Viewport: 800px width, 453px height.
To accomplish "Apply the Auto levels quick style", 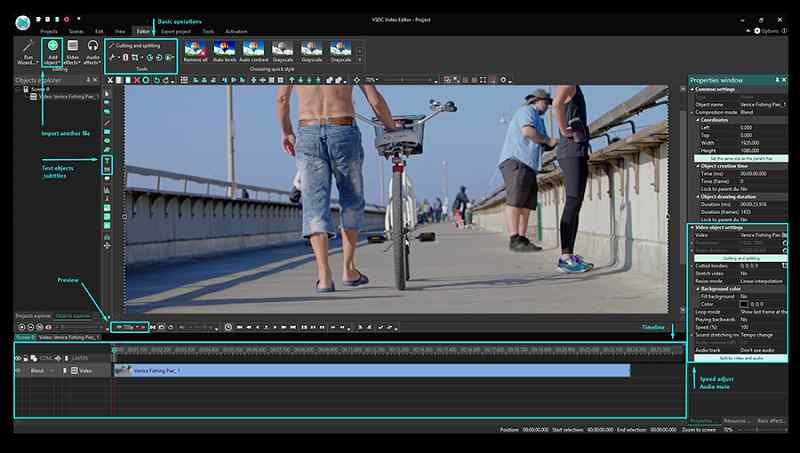I will point(224,51).
